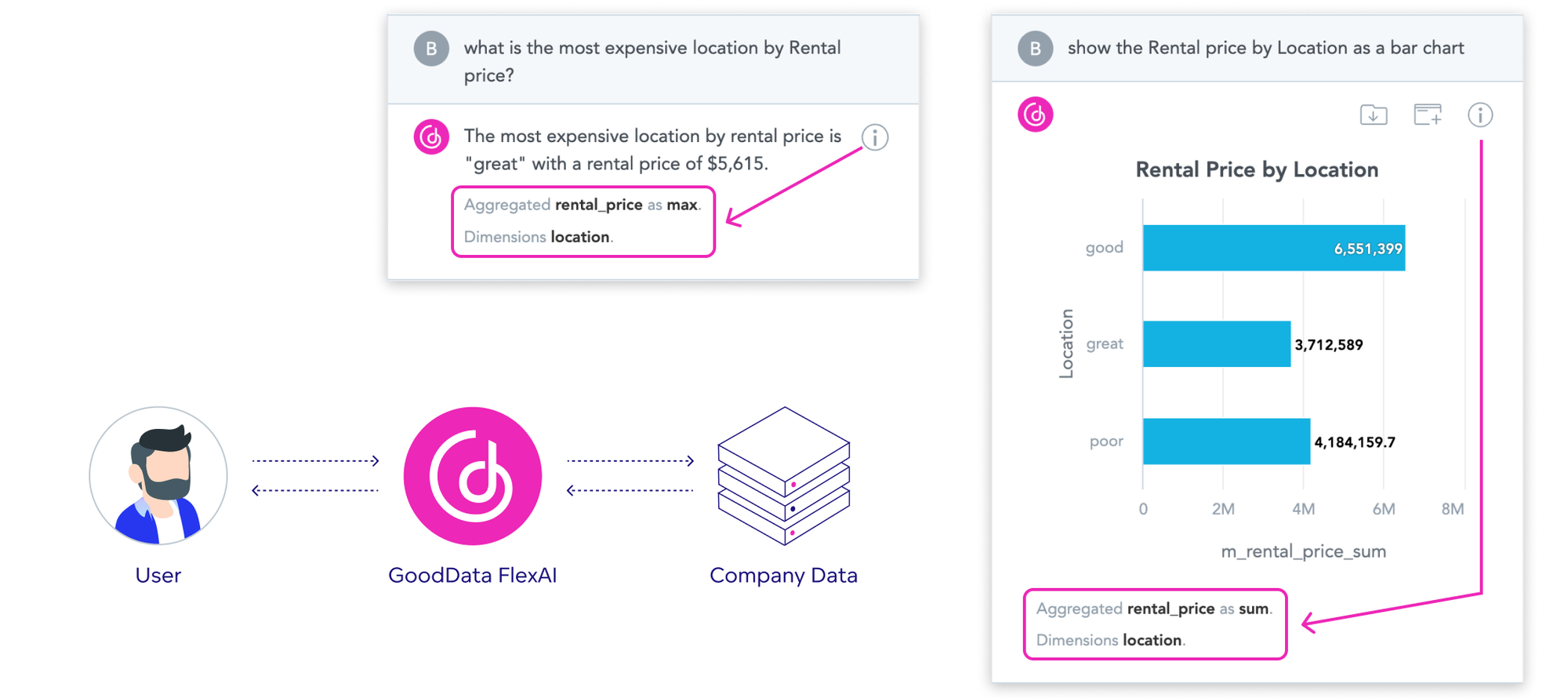Open the chart's info details
The height and width of the screenshot is (698, 1568).
1481,115
